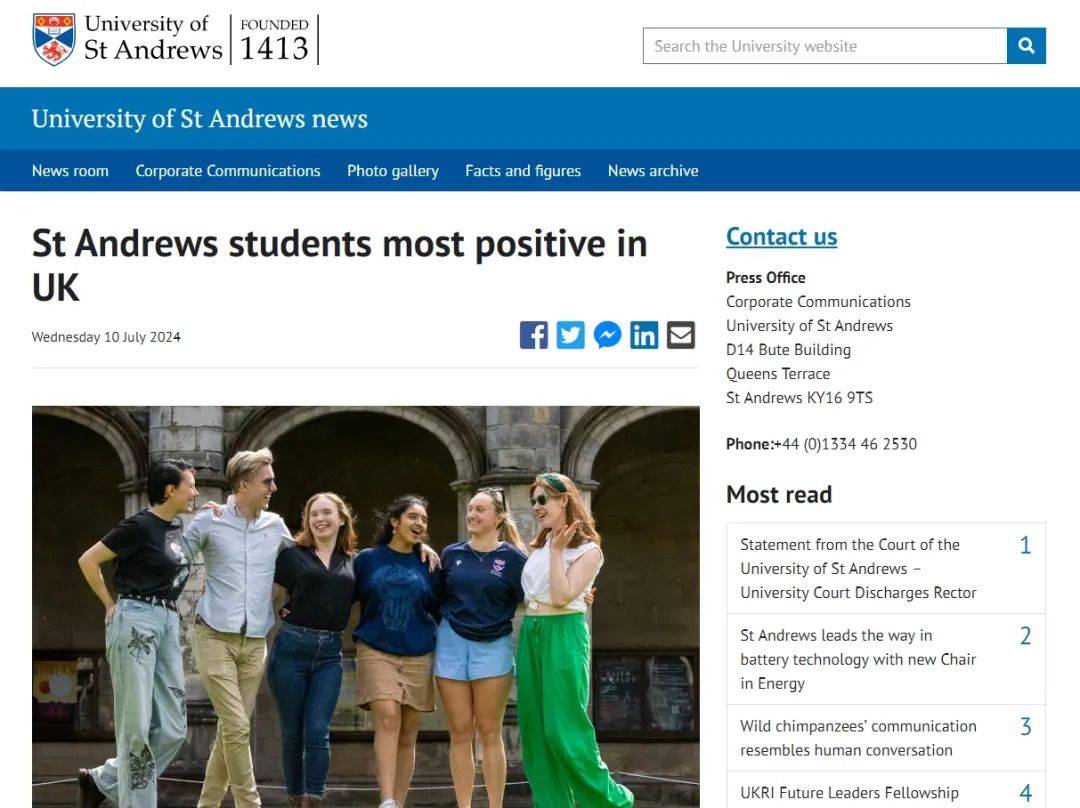Image resolution: width=1080 pixels, height=808 pixels.
Task: Share the article by email envelope icon
Action: click(x=681, y=335)
